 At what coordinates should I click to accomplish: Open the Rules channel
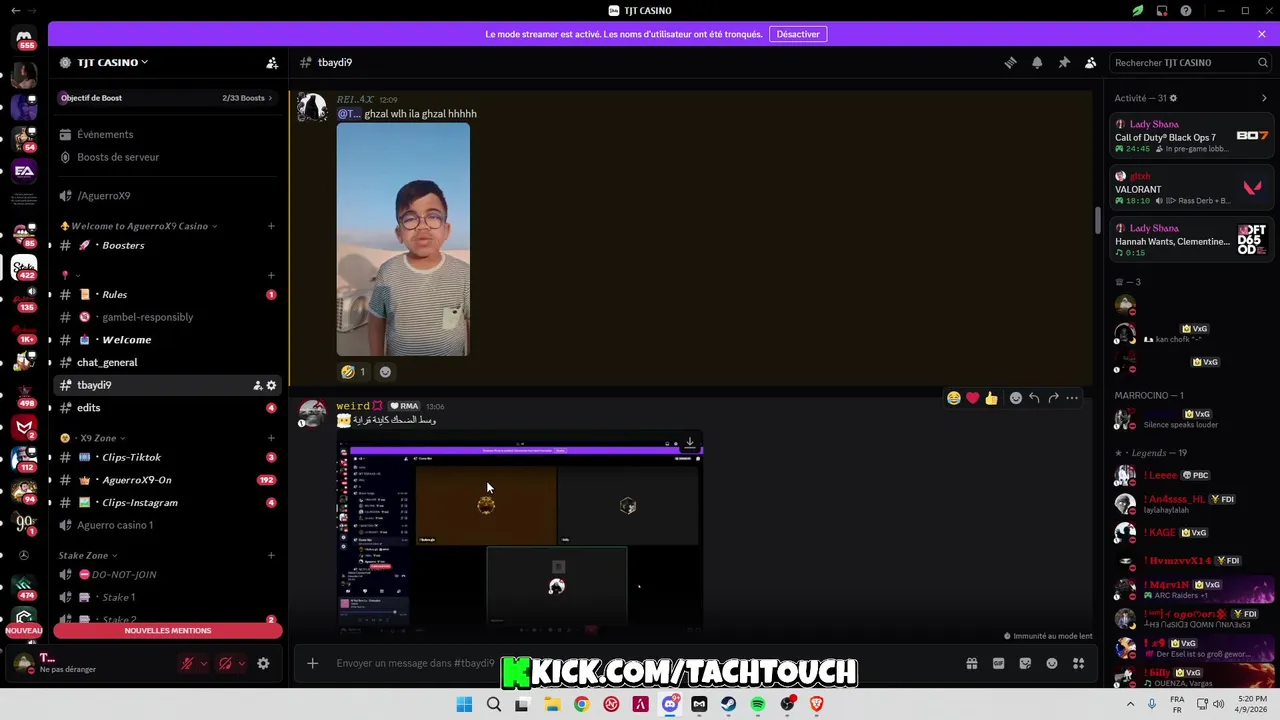point(168,295)
